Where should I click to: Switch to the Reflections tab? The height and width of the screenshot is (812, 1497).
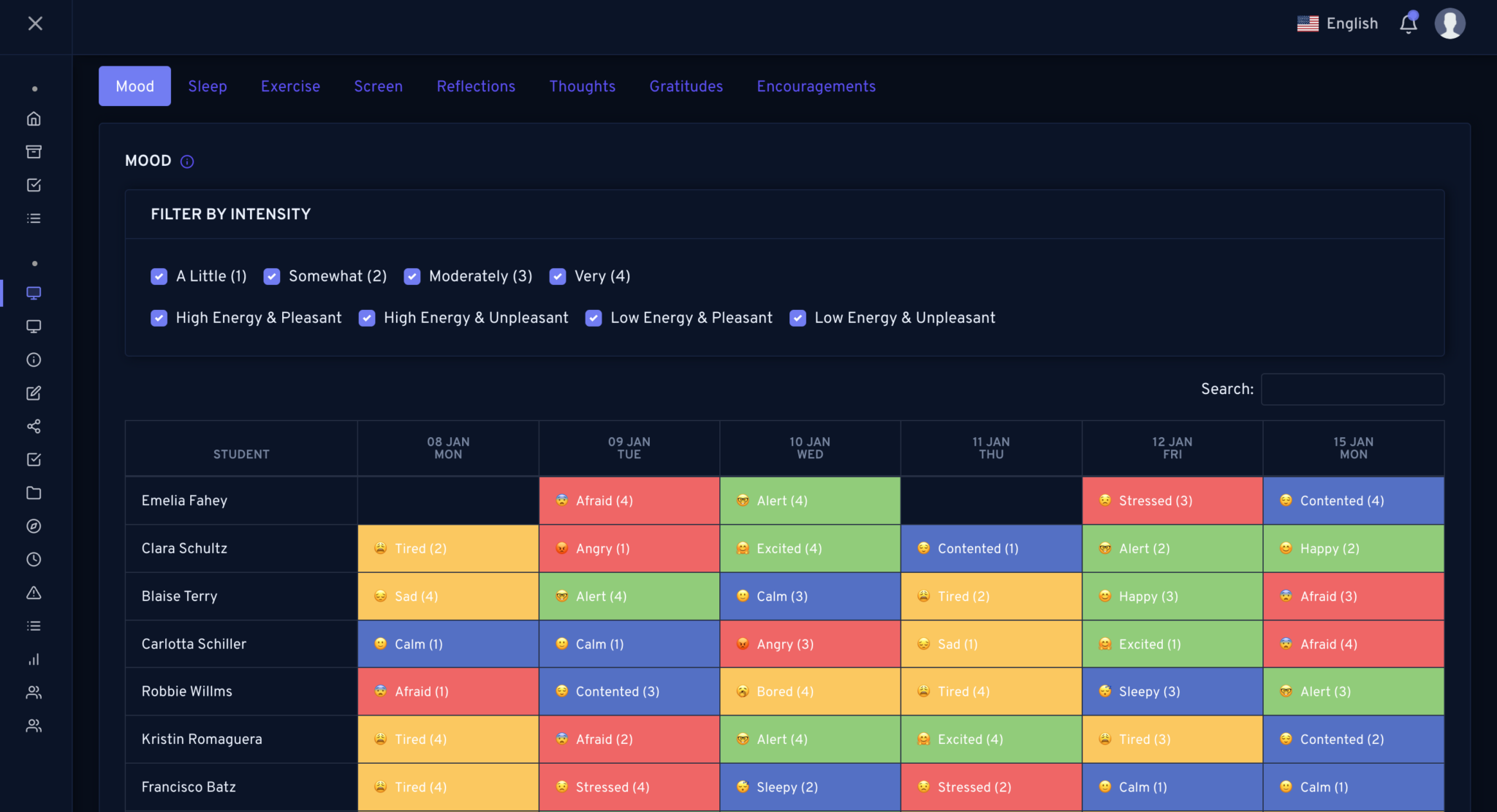(x=476, y=86)
